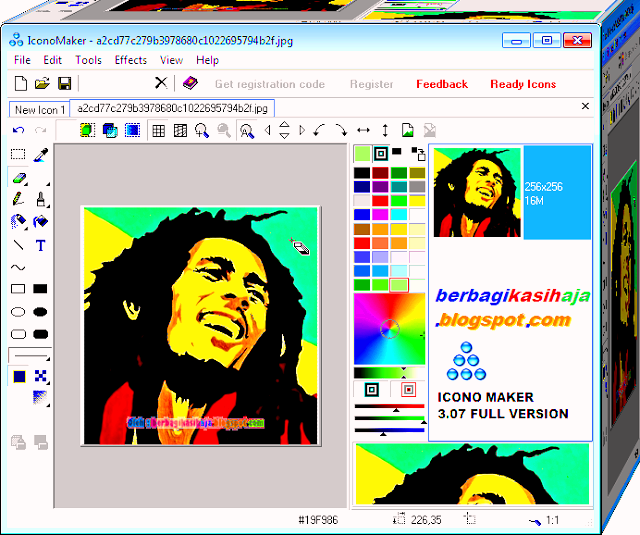Image resolution: width=640 pixels, height=535 pixels.
Task: Click Feedback link
Action: click(442, 84)
